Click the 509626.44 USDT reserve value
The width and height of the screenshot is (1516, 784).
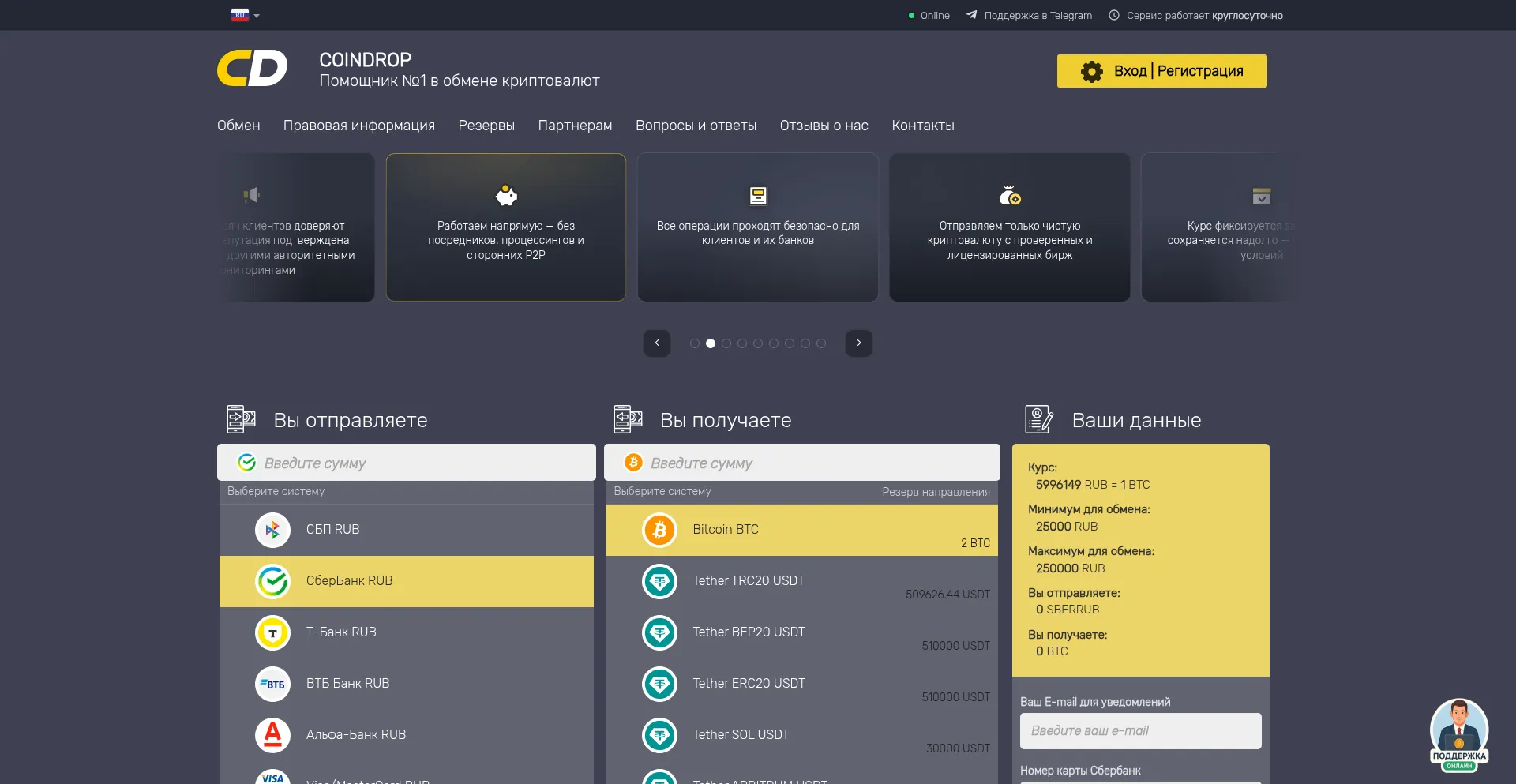coord(947,595)
